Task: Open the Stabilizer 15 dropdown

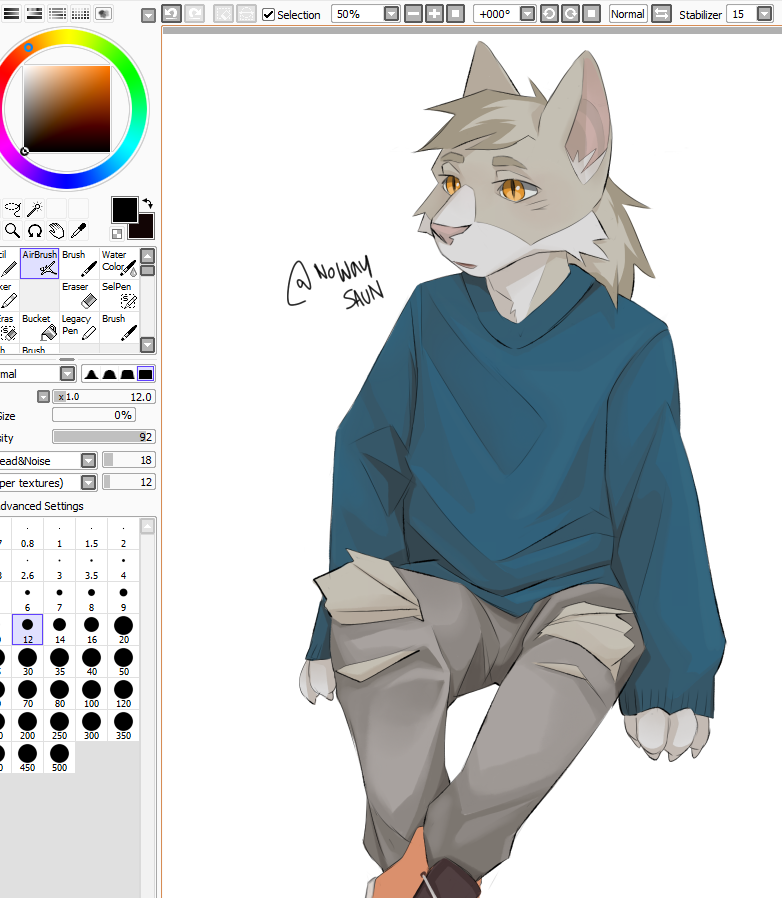Action: [764, 14]
